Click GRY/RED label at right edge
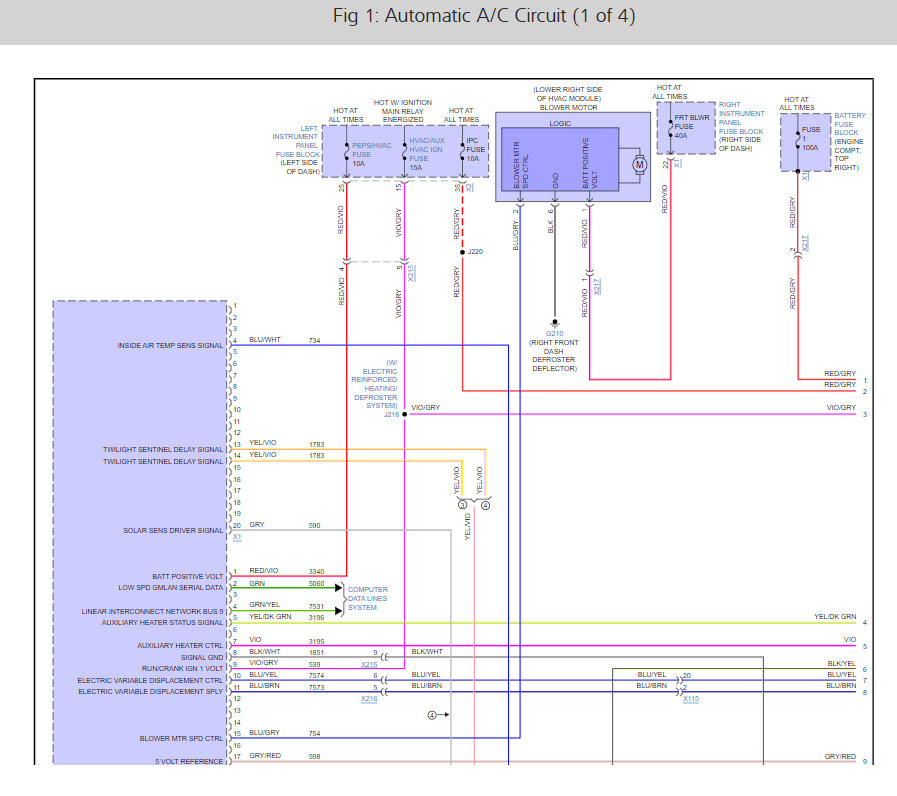This screenshot has width=897, height=796. click(840, 757)
